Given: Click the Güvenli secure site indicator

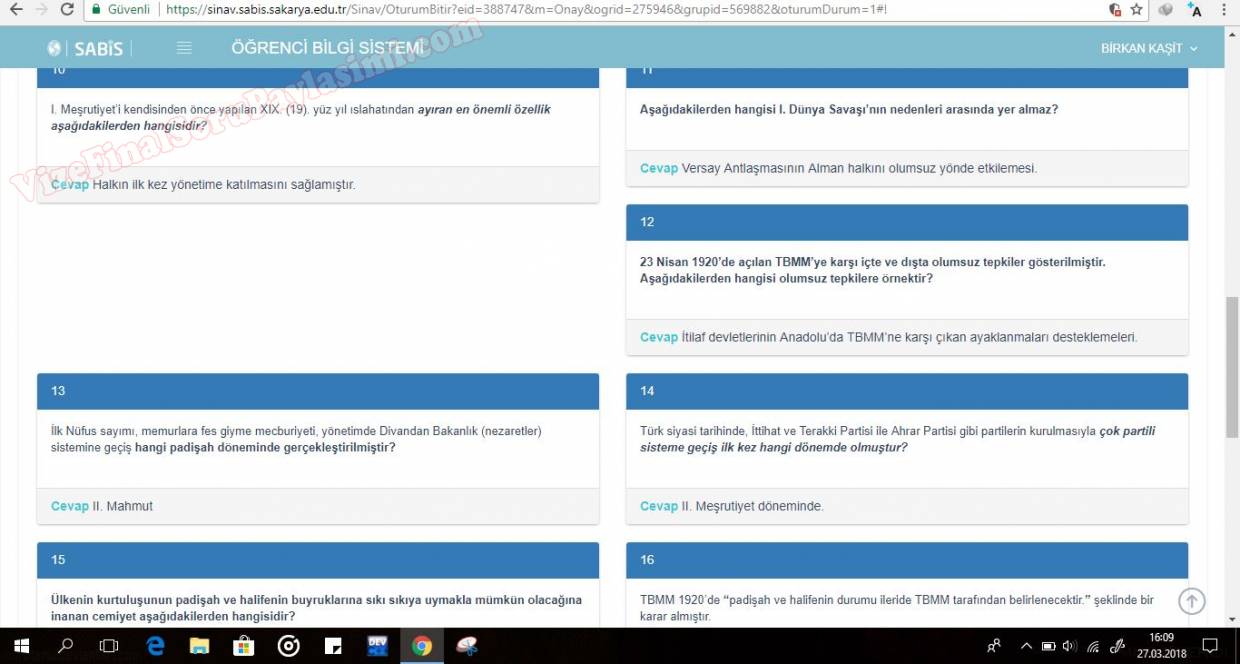Looking at the screenshot, I should coord(120,10).
